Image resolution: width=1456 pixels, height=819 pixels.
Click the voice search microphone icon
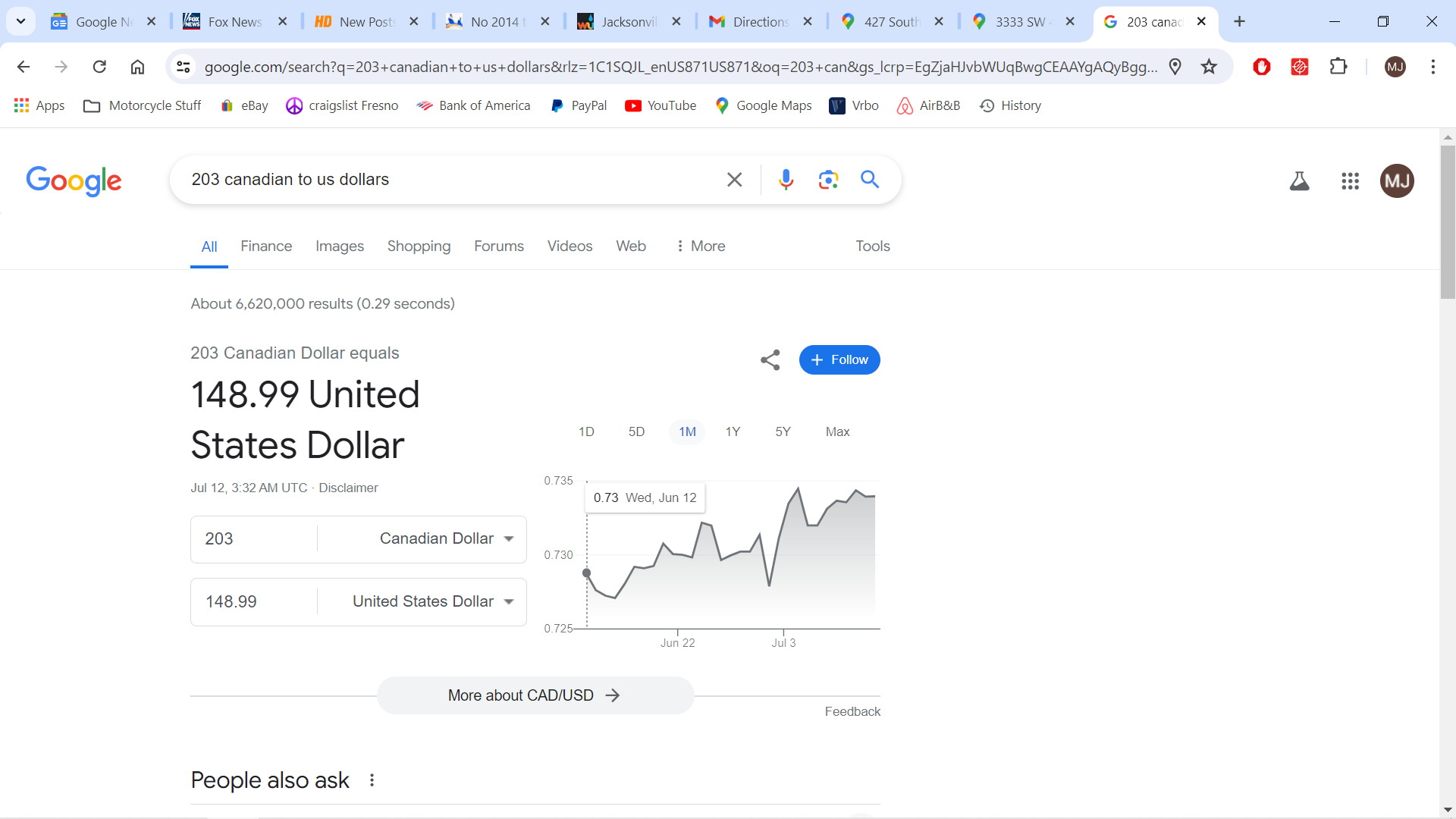pyautogui.click(x=786, y=180)
